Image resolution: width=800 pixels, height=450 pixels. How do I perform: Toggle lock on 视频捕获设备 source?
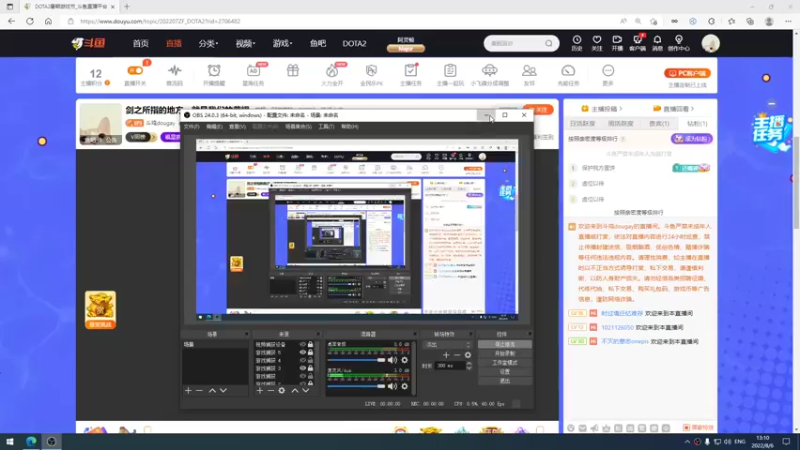pos(310,345)
